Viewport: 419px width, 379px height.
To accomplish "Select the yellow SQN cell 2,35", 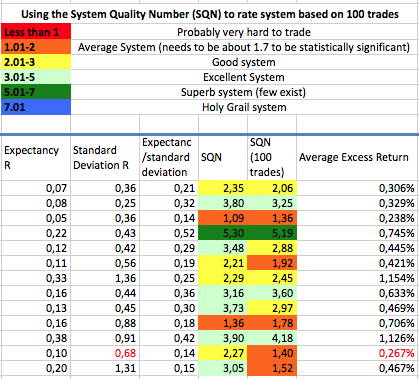I will click(223, 188).
